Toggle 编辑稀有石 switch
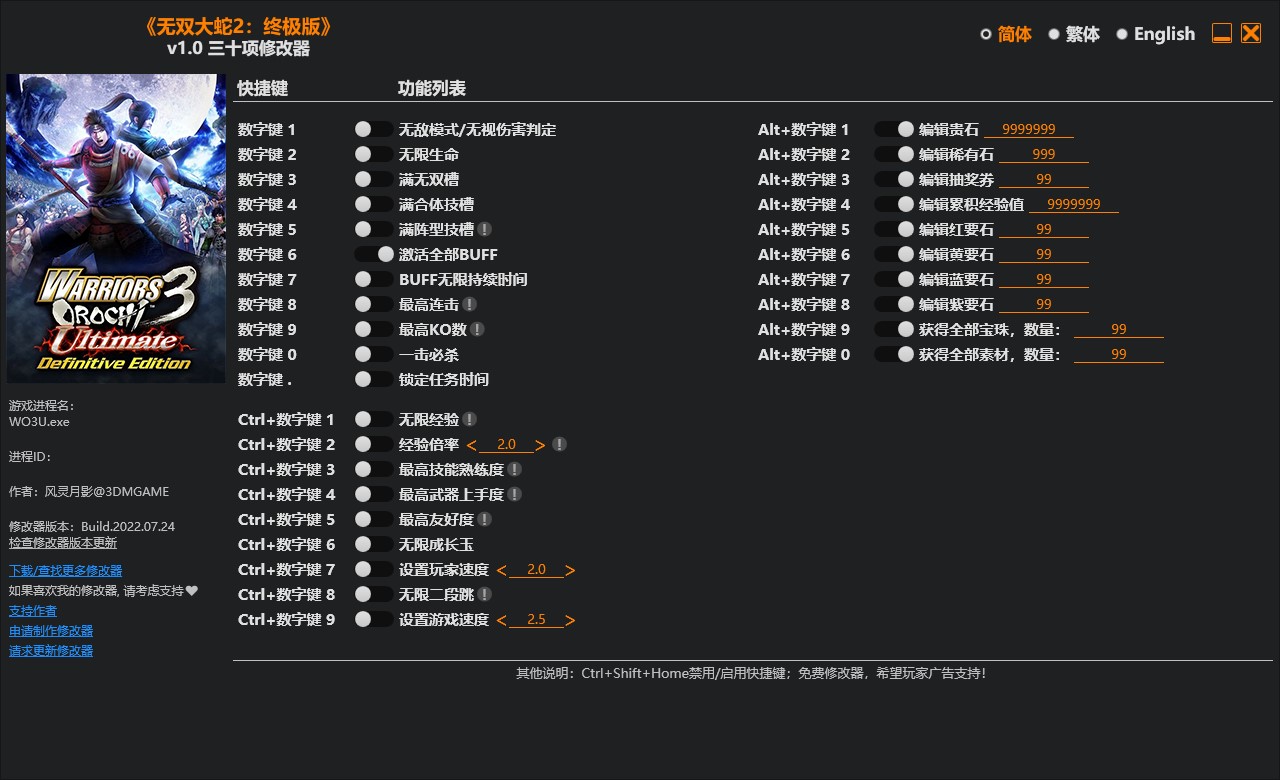Image resolution: width=1280 pixels, height=780 pixels. 894,154
